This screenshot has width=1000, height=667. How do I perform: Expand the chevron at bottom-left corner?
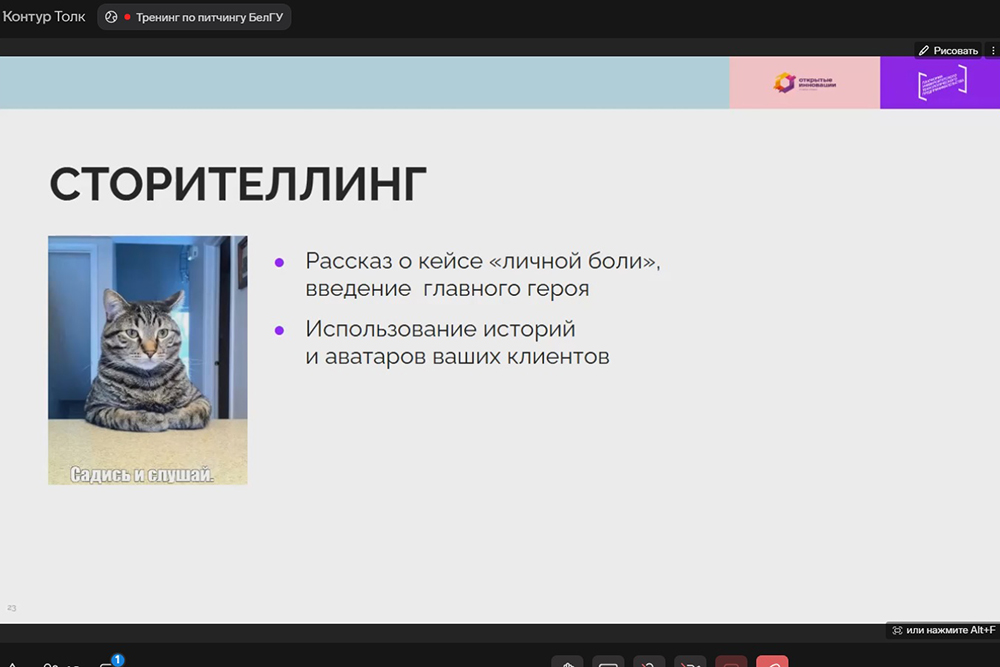(12, 663)
